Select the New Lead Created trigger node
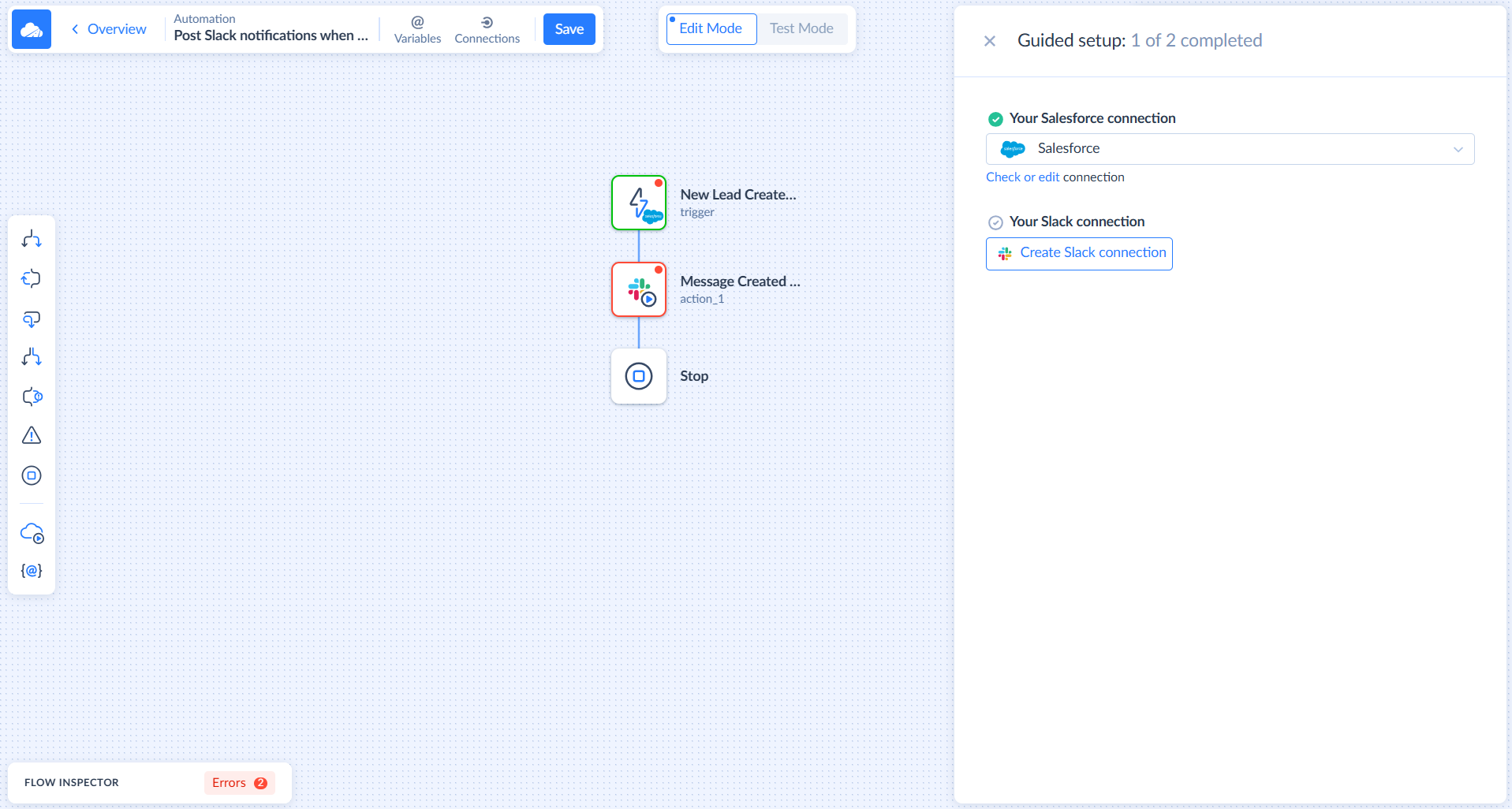 [x=639, y=203]
